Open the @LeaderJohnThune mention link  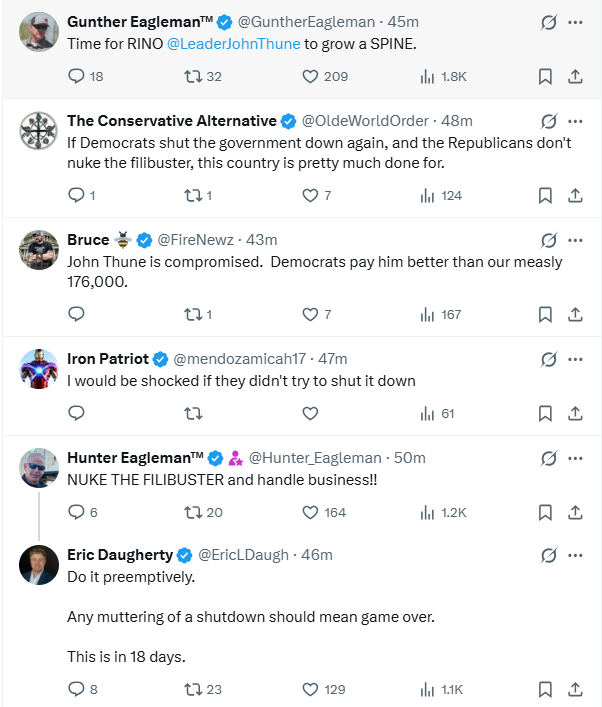coord(233,45)
